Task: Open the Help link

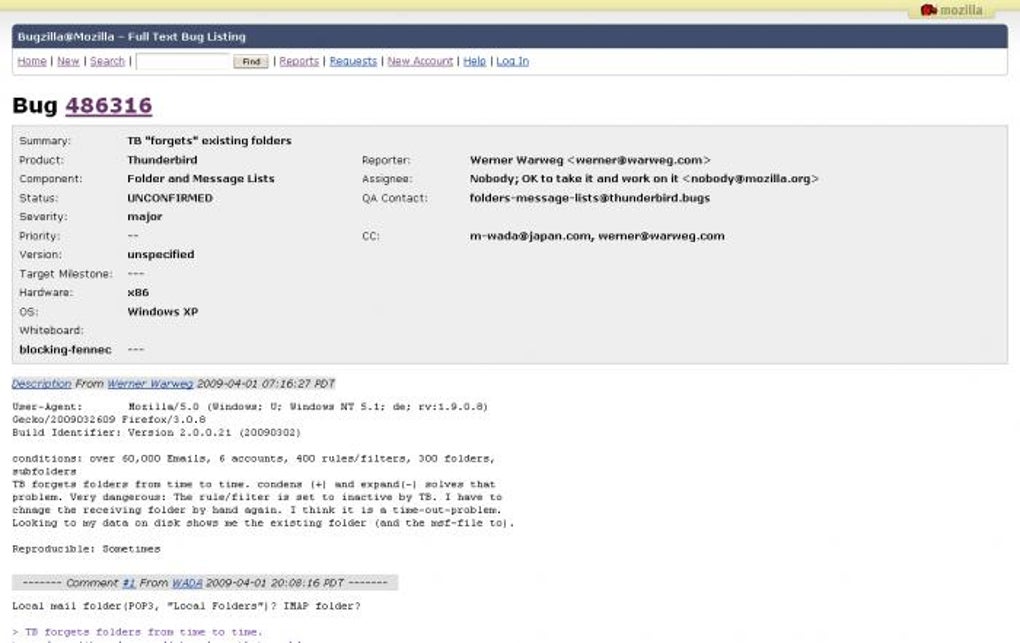Action: [x=474, y=61]
